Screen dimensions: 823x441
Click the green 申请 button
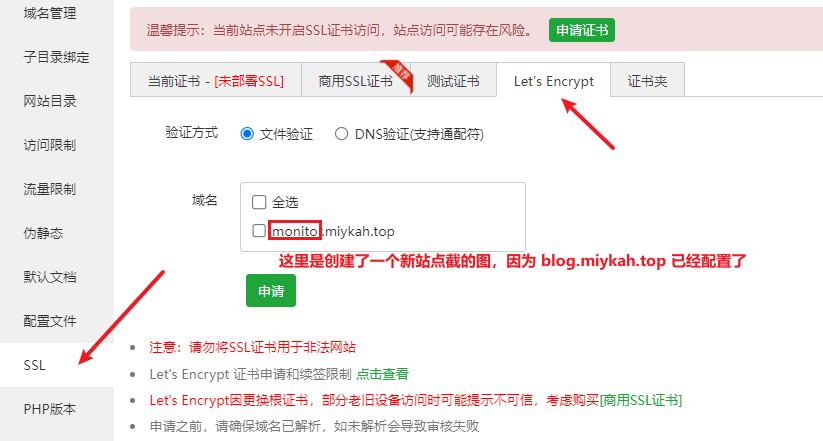coord(271,290)
